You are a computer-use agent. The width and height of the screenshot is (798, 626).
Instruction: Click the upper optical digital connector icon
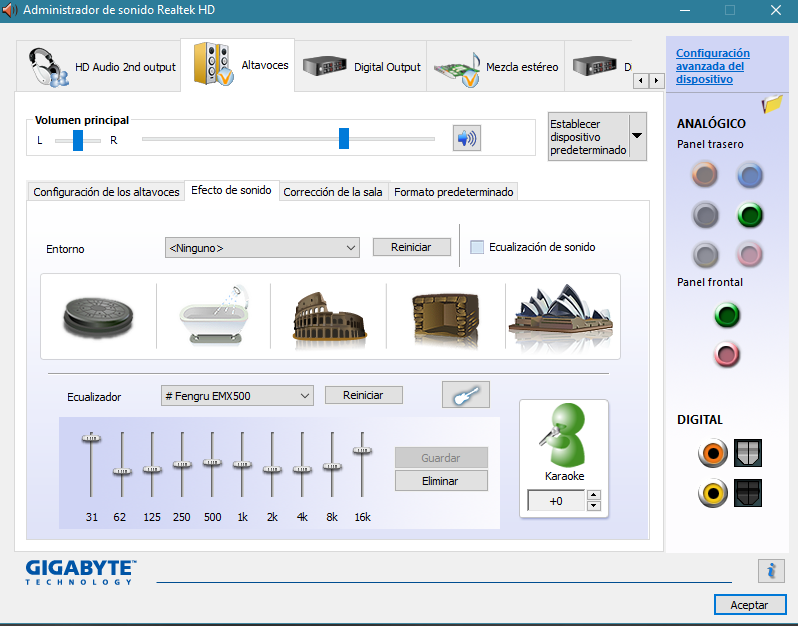(x=748, y=452)
